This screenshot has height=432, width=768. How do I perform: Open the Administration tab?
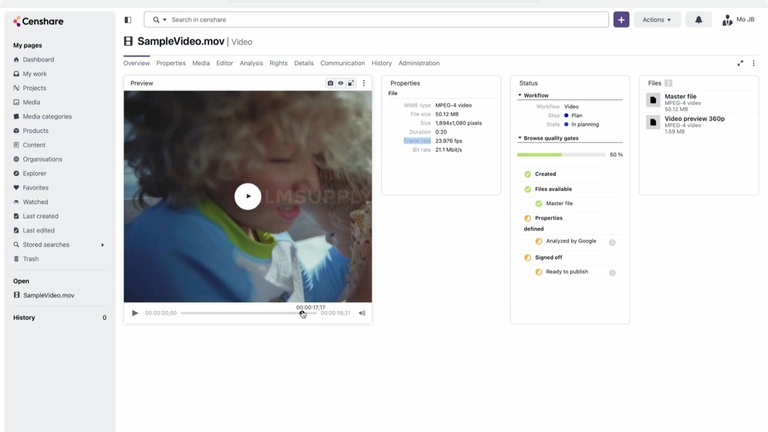tap(419, 63)
